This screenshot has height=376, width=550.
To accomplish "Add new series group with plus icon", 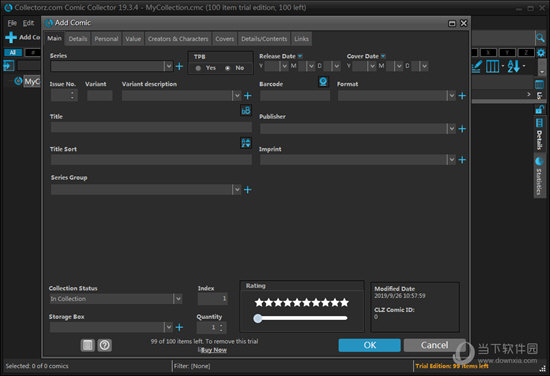I will tap(248, 190).
